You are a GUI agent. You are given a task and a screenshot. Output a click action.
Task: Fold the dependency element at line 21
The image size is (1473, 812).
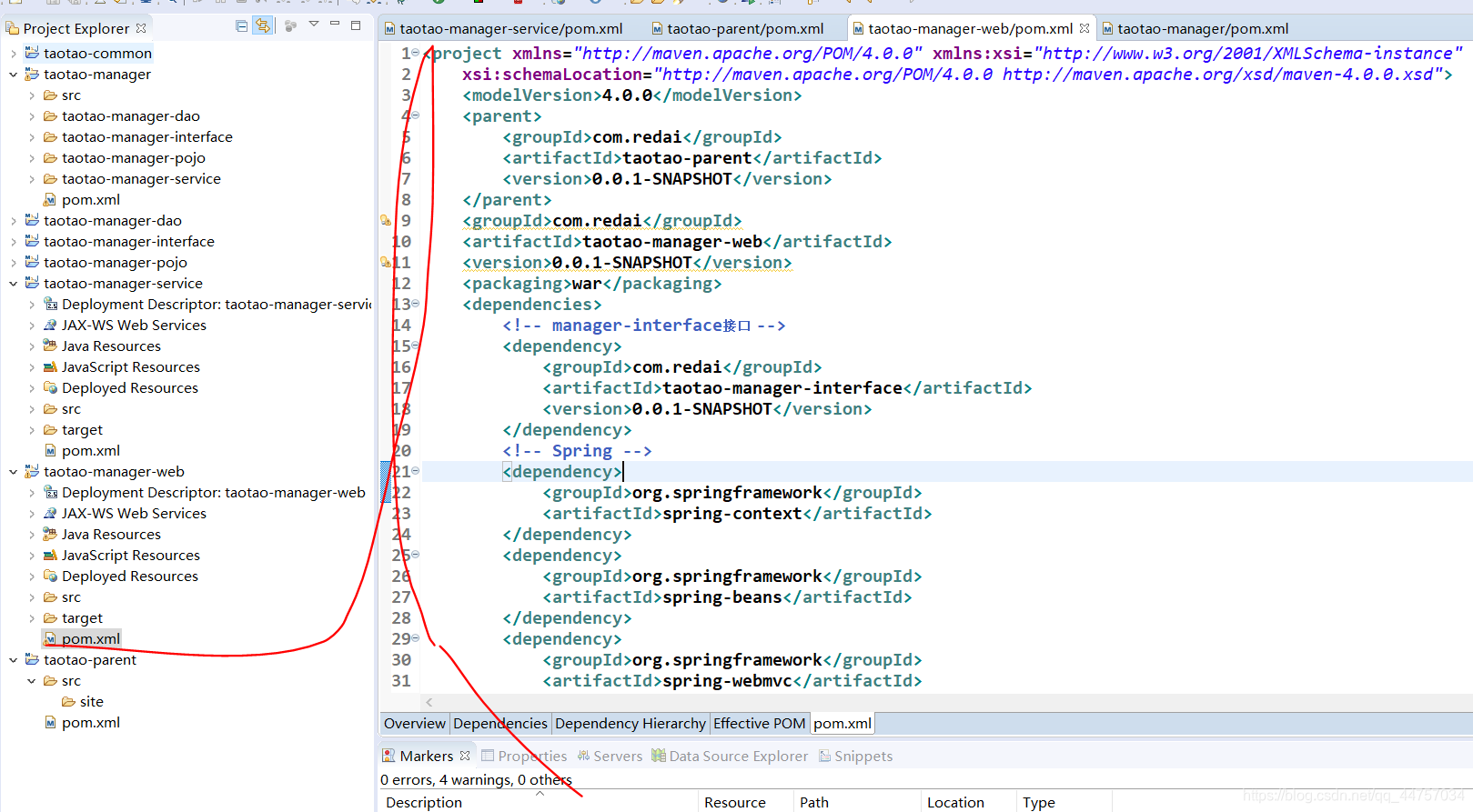[x=416, y=471]
